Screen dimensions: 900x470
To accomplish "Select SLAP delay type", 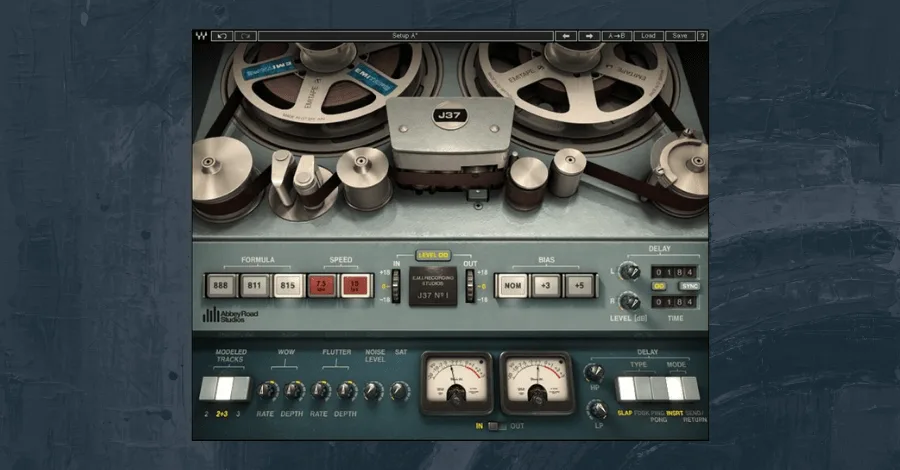I will (x=626, y=389).
